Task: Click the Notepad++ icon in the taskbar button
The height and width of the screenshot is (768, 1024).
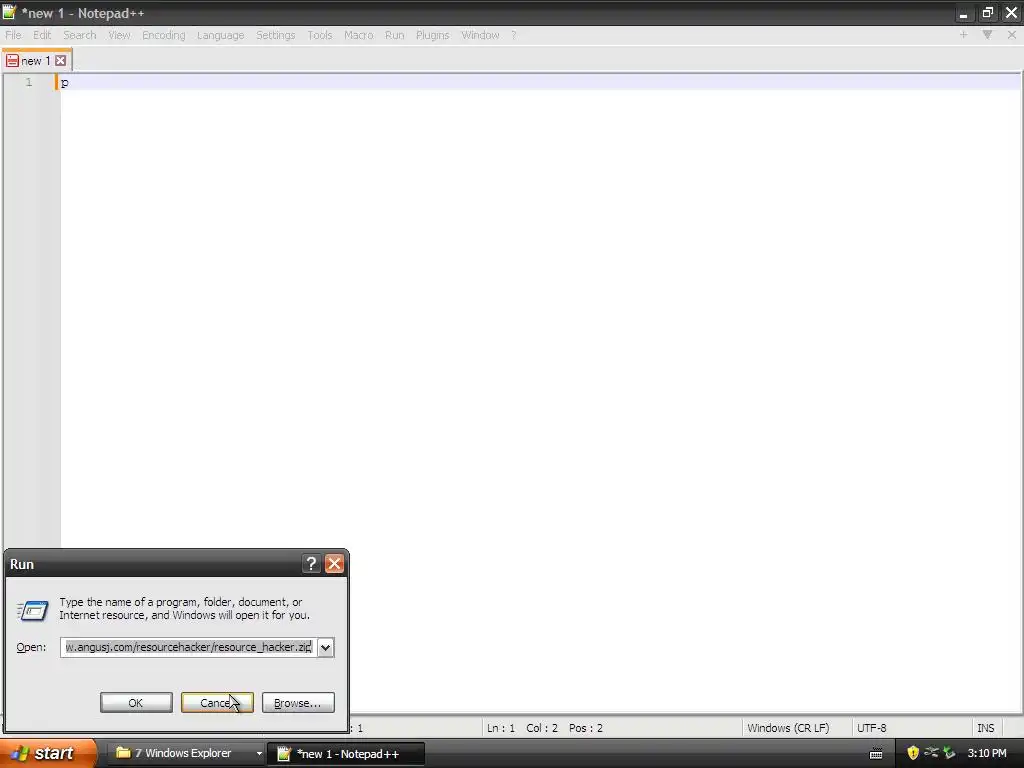Action: (283, 754)
